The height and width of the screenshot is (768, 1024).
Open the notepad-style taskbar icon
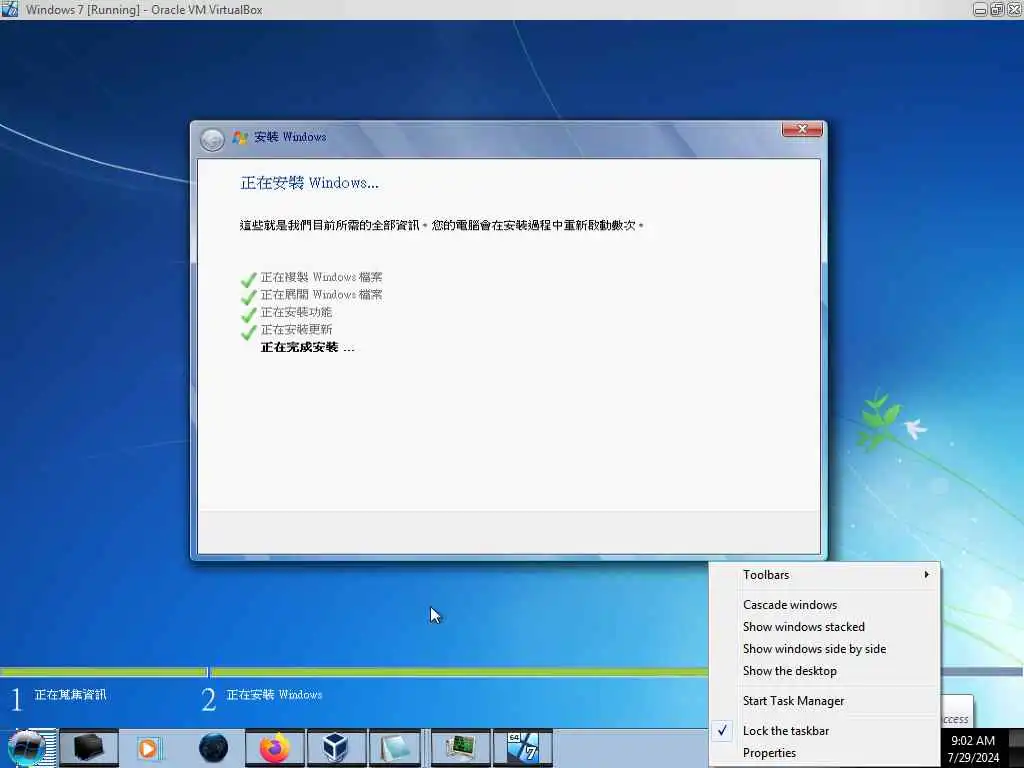coord(394,748)
